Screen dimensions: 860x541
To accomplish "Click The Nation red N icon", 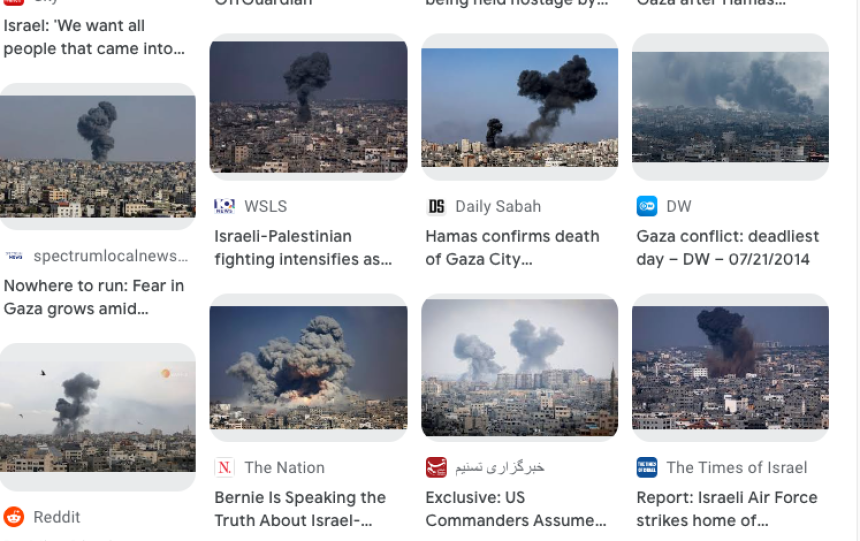I will 224,467.
